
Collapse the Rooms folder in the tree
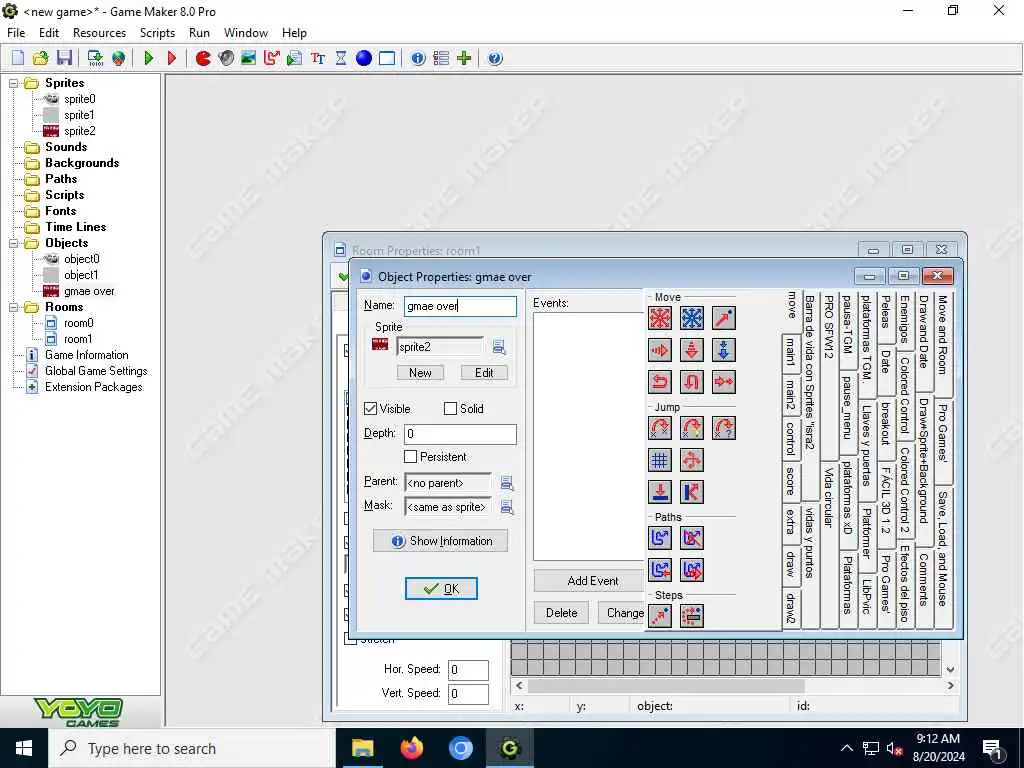click(13, 307)
